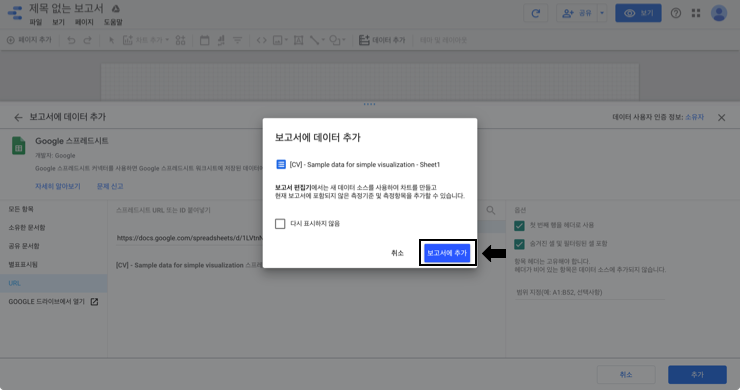Click the redo arrow in toolbar
This screenshot has height=390, width=740.
87,41
